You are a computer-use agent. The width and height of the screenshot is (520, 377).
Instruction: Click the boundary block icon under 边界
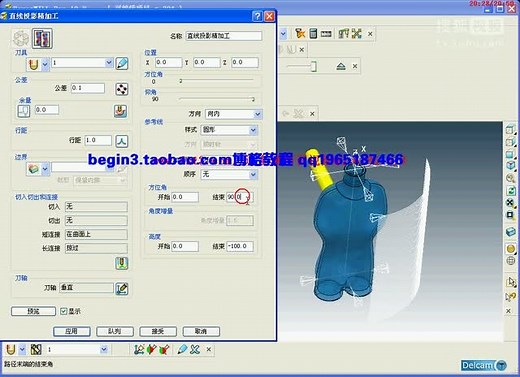click(33, 169)
